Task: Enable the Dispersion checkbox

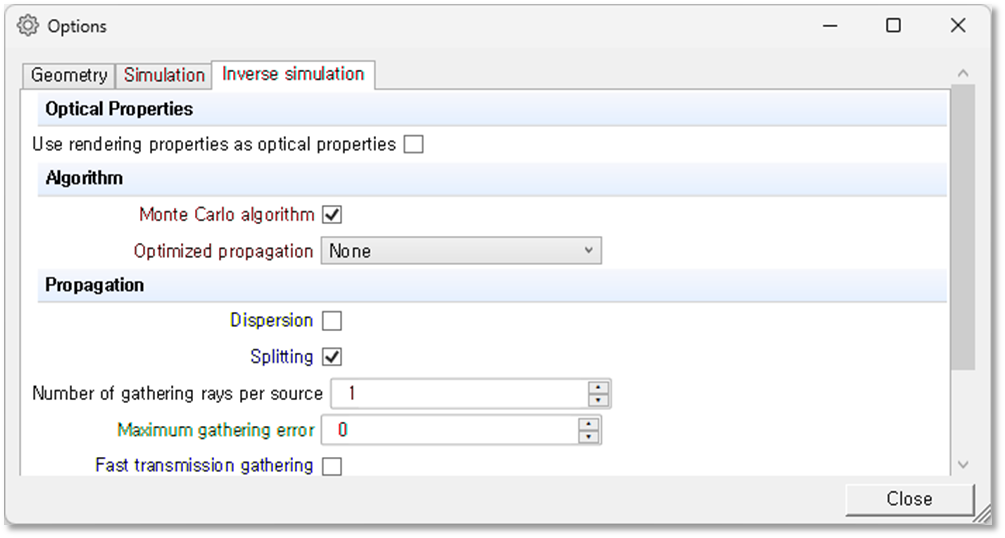Action: 332,321
